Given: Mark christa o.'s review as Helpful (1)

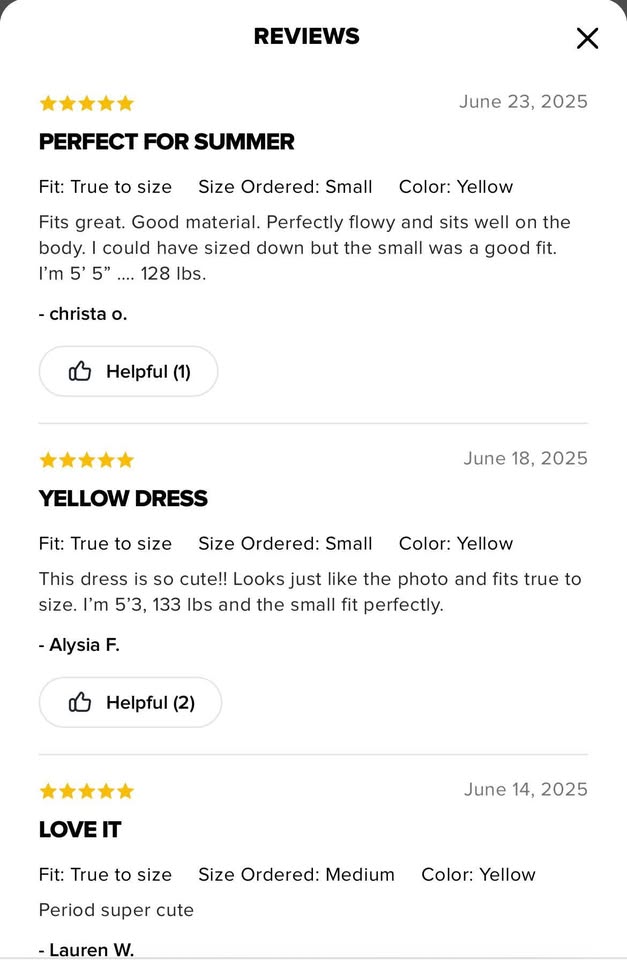Looking at the screenshot, I should (128, 372).
